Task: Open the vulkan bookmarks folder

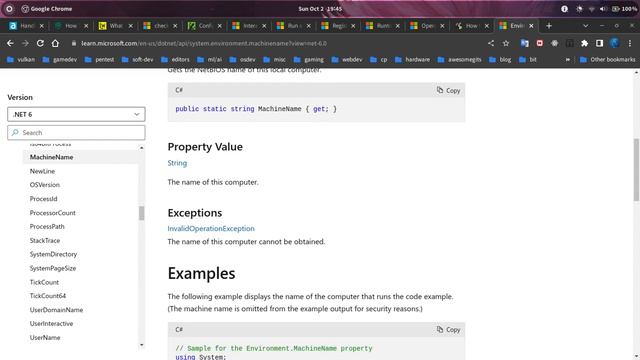Action: [x=21, y=60]
